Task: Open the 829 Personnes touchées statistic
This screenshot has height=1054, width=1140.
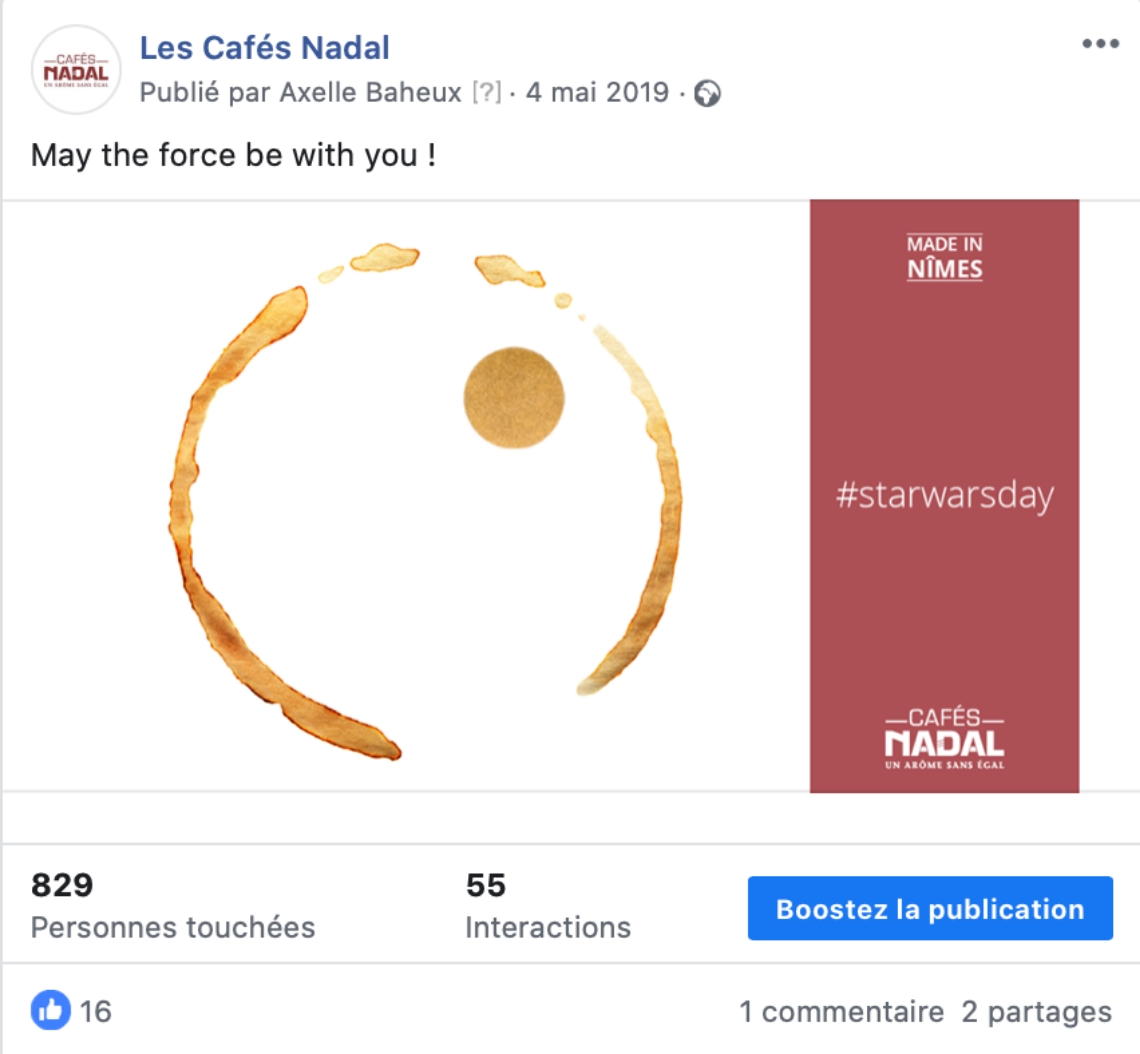Action: pos(172,907)
